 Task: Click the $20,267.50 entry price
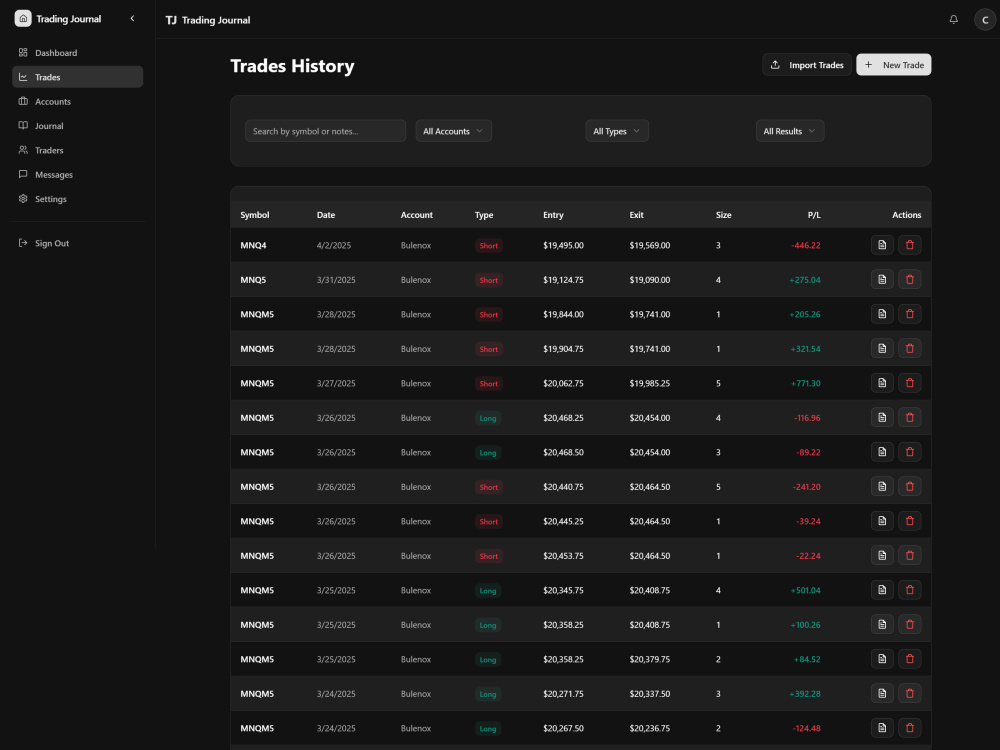(563, 728)
